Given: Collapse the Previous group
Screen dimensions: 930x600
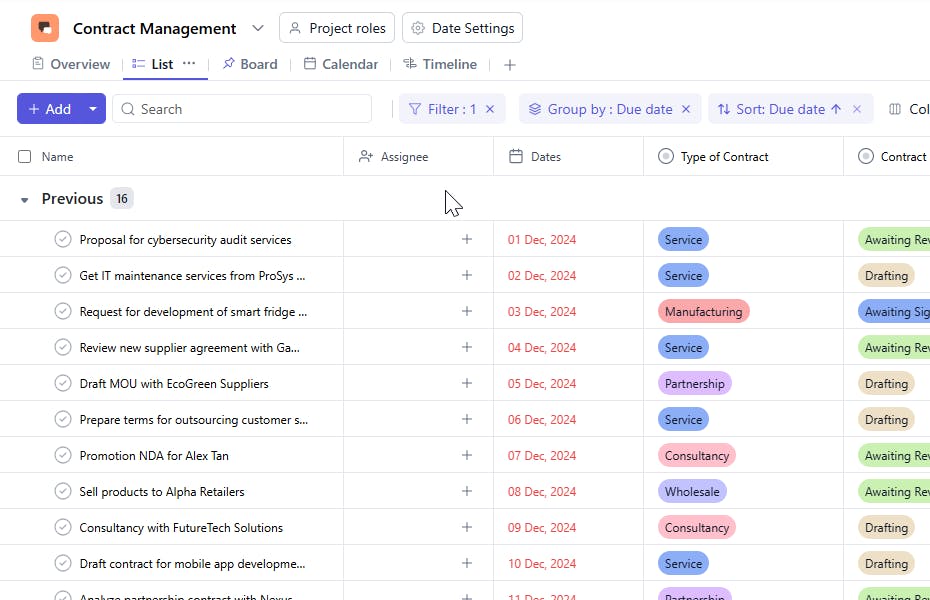Looking at the screenshot, I should [x=25, y=199].
